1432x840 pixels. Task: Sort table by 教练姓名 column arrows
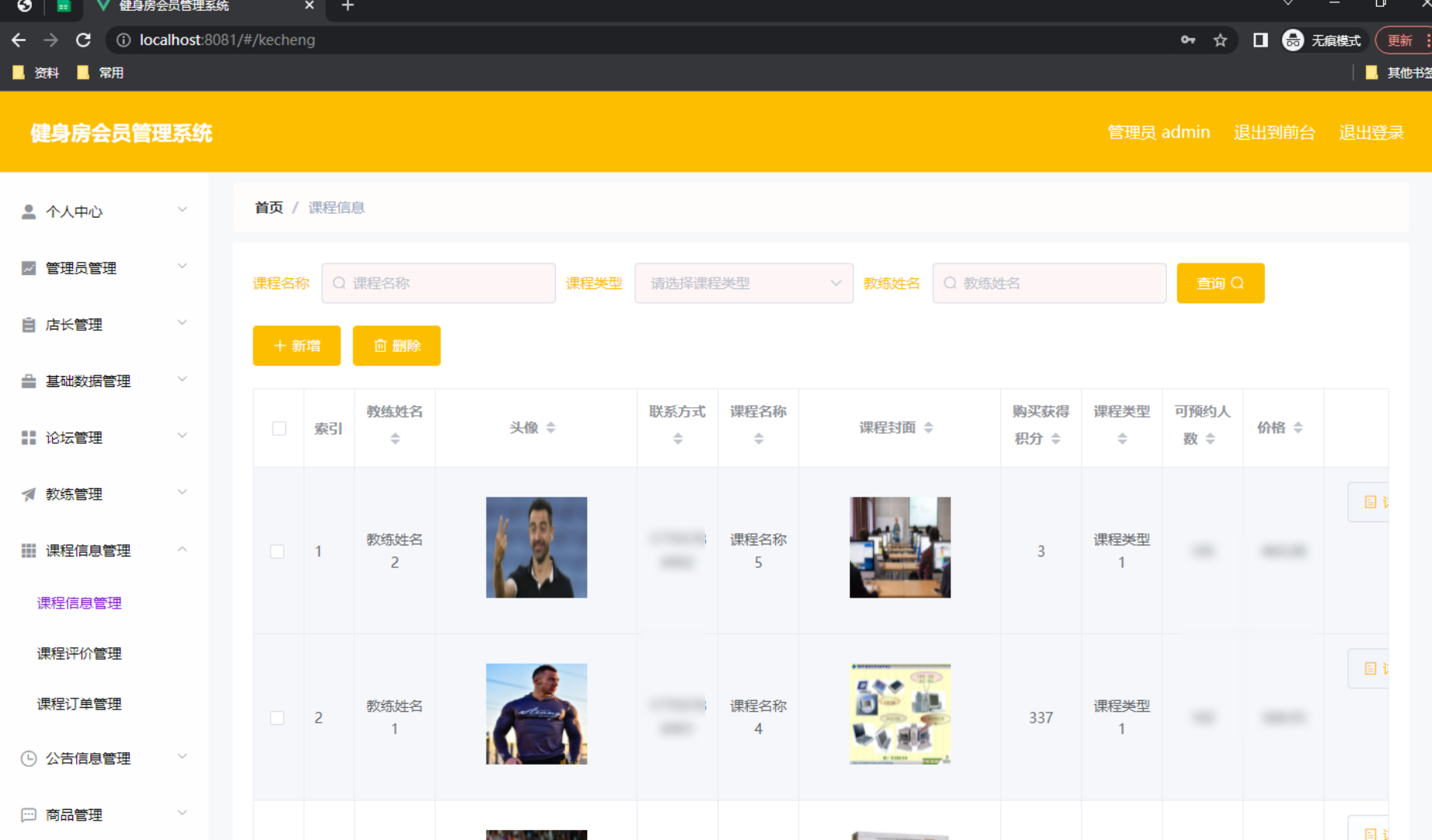click(x=395, y=439)
